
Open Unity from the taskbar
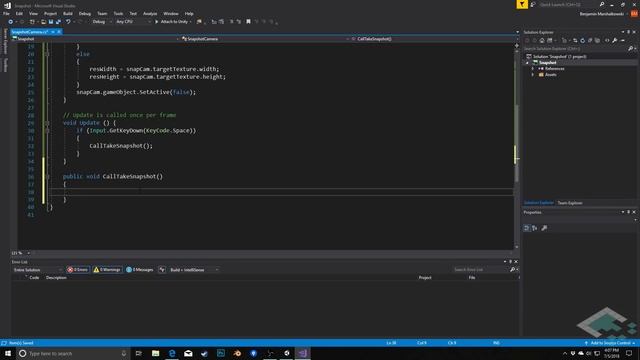(x=287, y=353)
